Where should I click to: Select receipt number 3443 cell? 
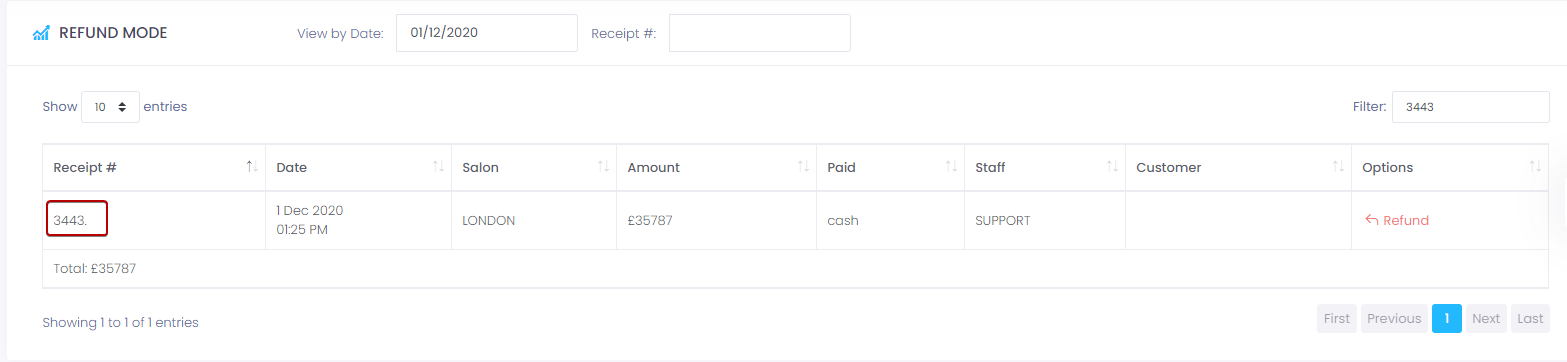point(77,220)
